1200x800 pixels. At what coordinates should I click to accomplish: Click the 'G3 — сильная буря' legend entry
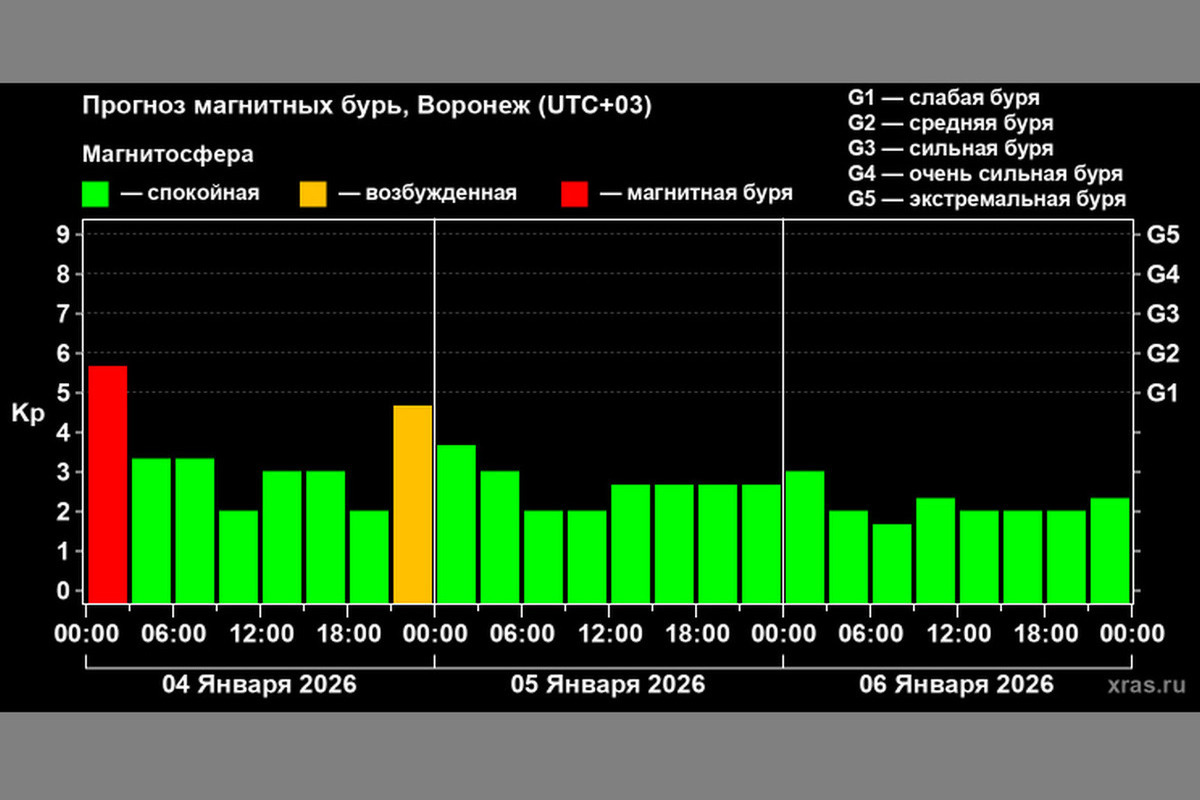pos(950,149)
